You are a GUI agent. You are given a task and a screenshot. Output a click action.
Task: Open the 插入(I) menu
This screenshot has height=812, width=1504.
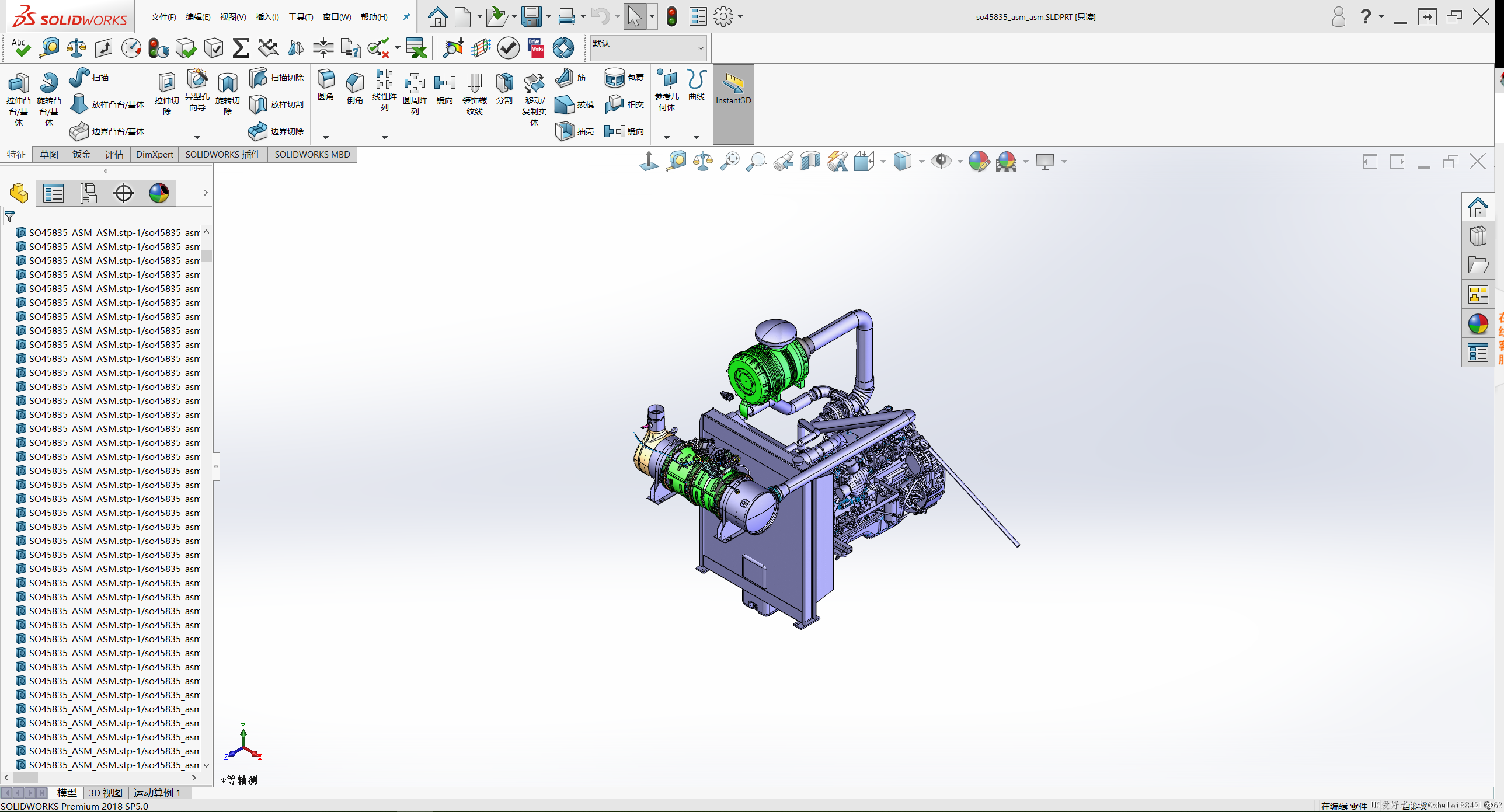(x=267, y=17)
